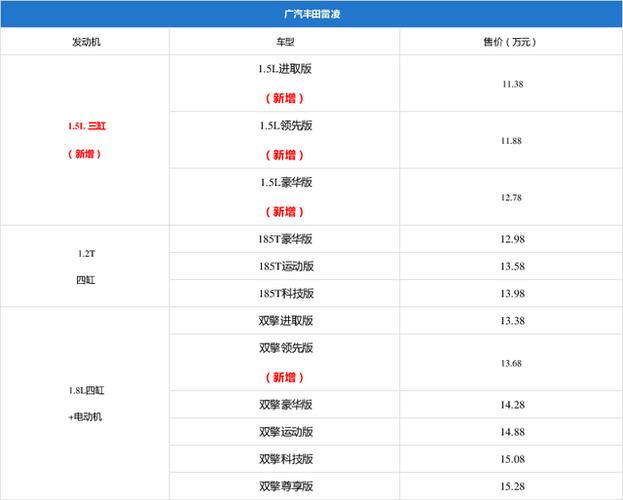The height and width of the screenshot is (500, 623).
Task: Click the red （新增） under 1.5L领先版
Action: [x=284, y=155]
